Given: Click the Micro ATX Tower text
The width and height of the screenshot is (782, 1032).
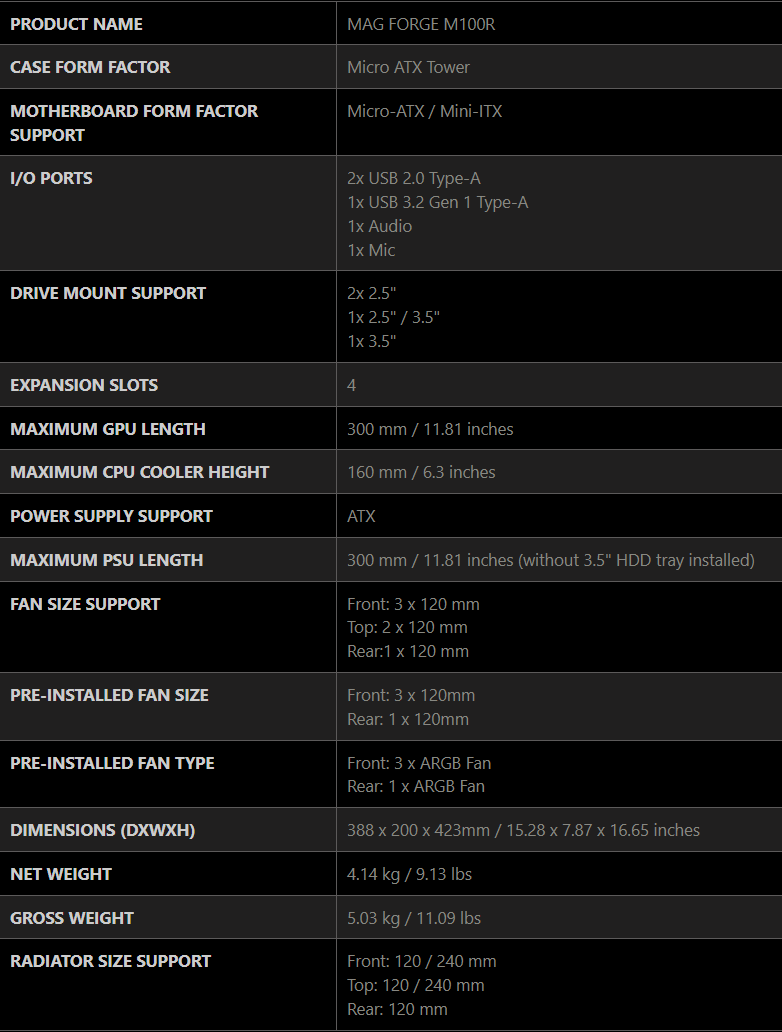Looking at the screenshot, I should point(408,67).
